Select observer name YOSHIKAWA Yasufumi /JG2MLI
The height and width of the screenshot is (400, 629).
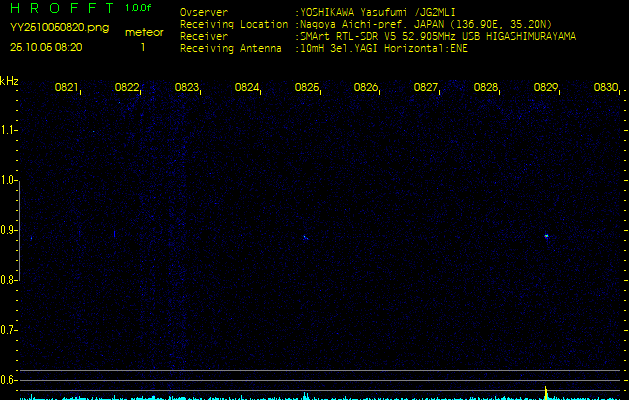(x=377, y=12)
